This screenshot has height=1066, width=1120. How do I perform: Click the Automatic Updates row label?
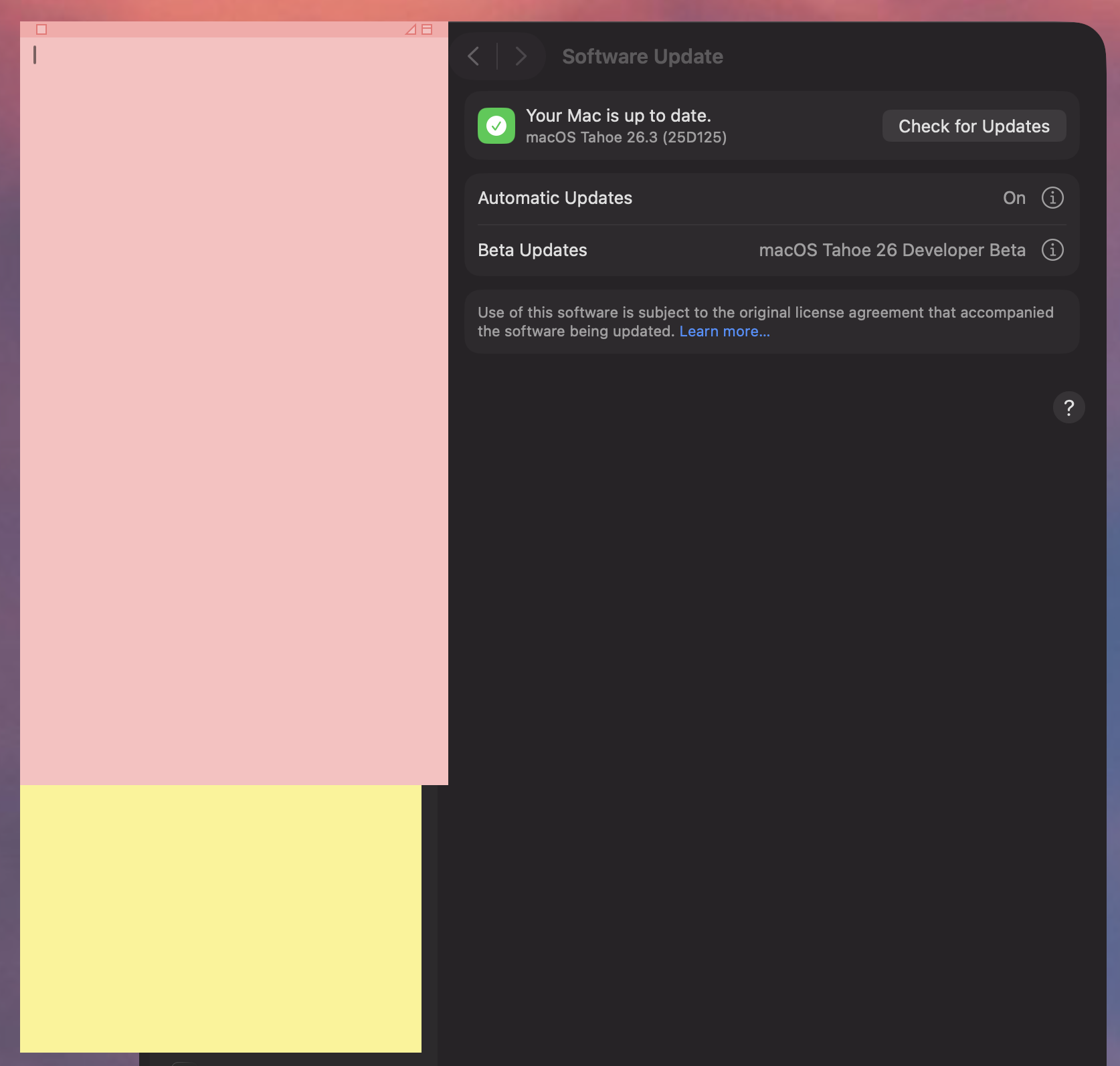click(x=555, y=198)
